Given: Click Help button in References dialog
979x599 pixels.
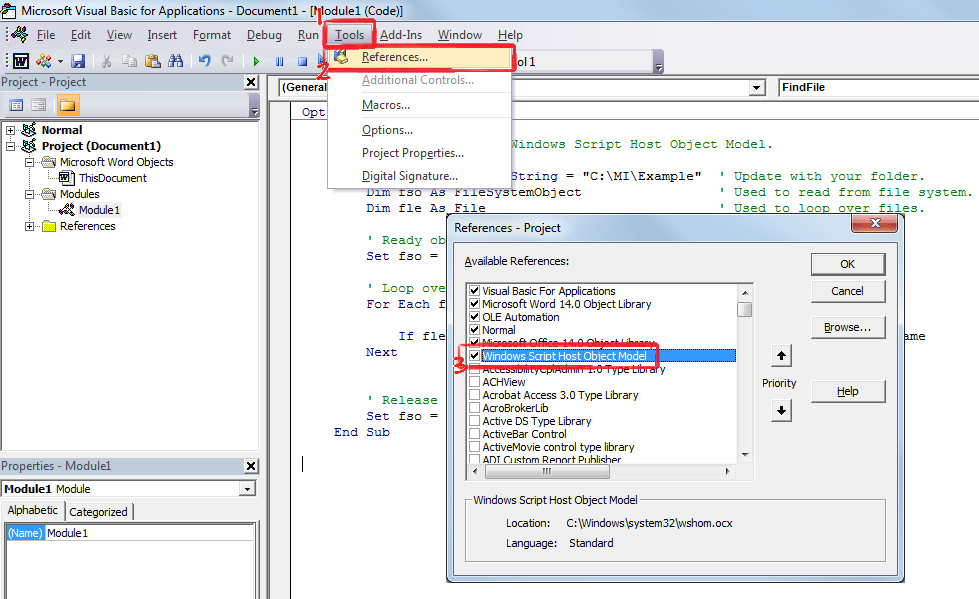Looking at the screenshot, I should [x=848, y=392].
